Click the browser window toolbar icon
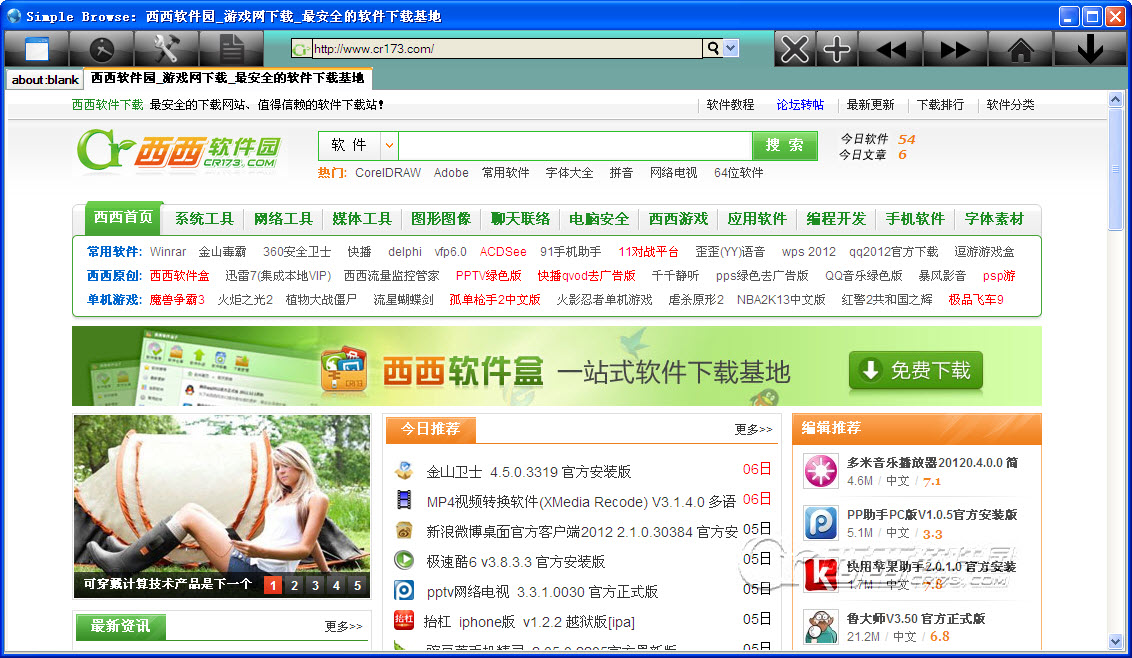The width and height of the screenshot is (1132, 658). pos(37,49)
